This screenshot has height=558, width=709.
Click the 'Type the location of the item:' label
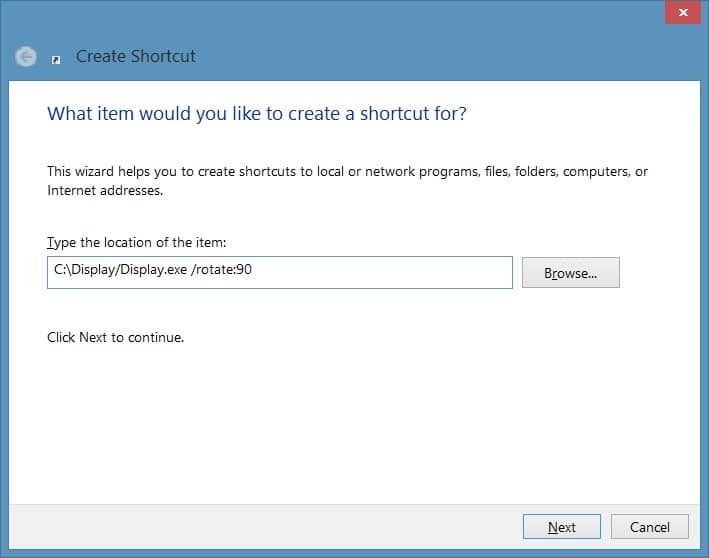click(x=137, y=242)
